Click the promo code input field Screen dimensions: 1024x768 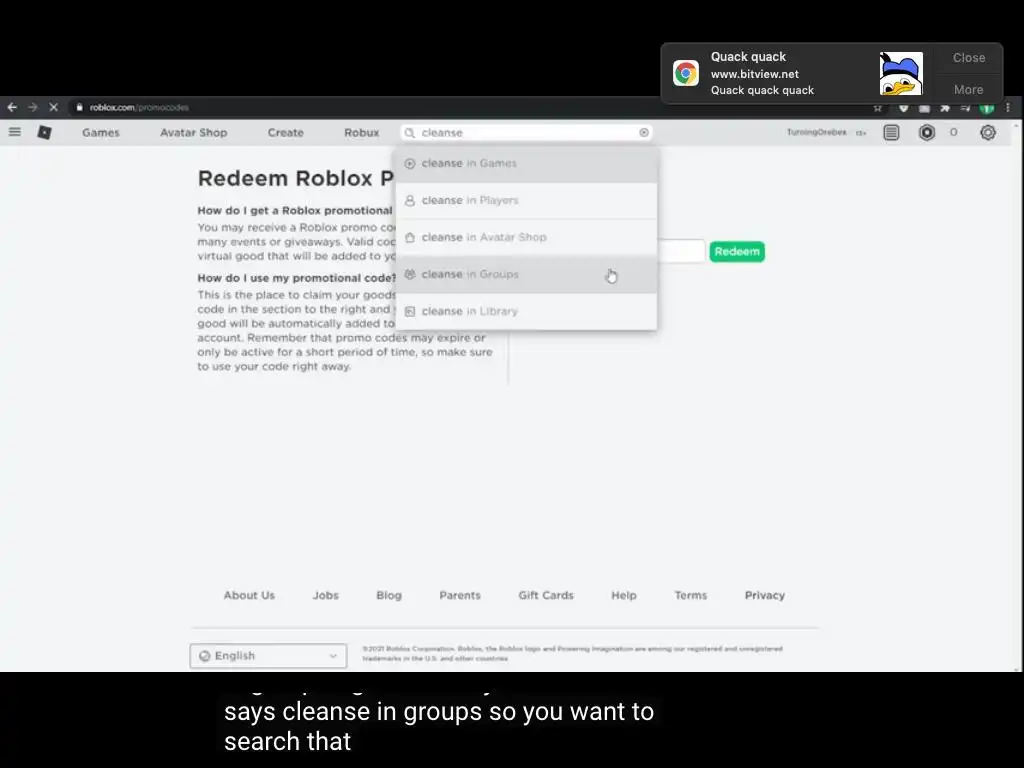pyautogui.click(x=681, y=251)
